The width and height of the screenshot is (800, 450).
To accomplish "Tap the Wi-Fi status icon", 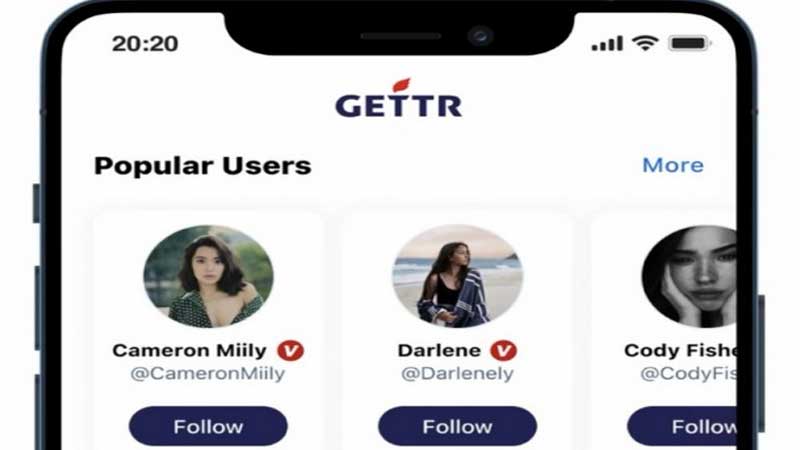I will click(x=645, y=43).
